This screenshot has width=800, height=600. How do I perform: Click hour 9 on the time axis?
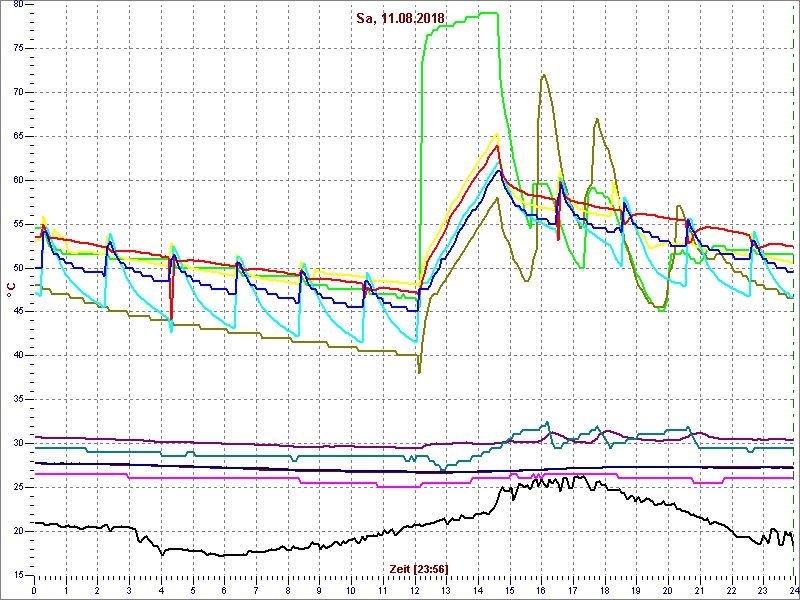tap(319, 589)
